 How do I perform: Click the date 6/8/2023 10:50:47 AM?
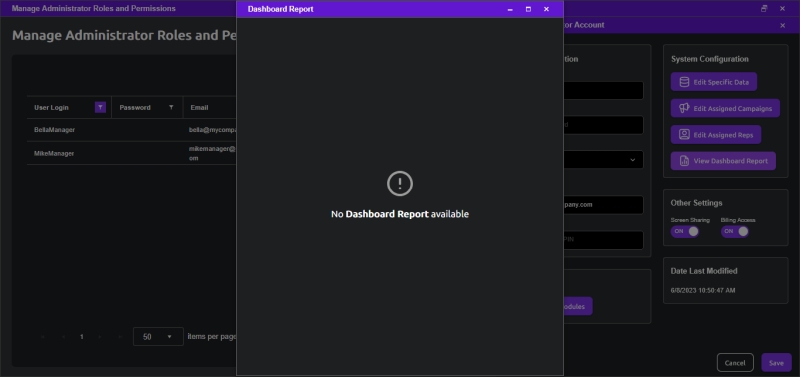pyautogui.click(x=703, y=290)
